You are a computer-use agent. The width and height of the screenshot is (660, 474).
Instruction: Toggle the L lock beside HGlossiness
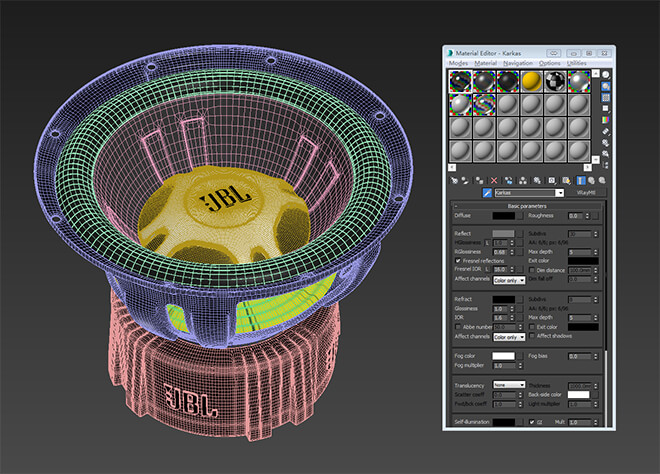point(487,243)
